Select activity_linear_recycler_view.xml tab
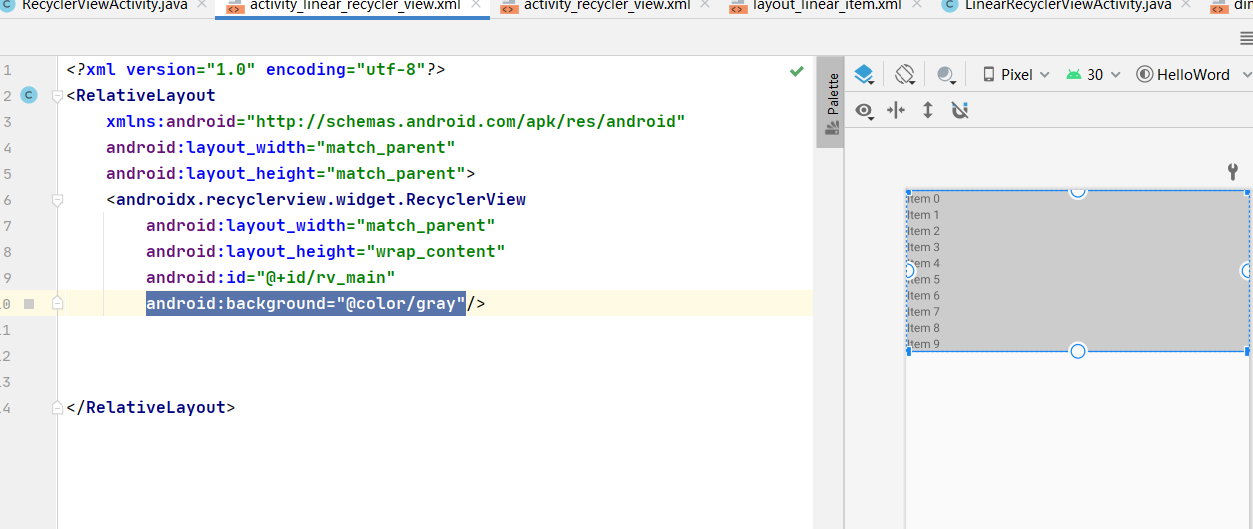 353,6
